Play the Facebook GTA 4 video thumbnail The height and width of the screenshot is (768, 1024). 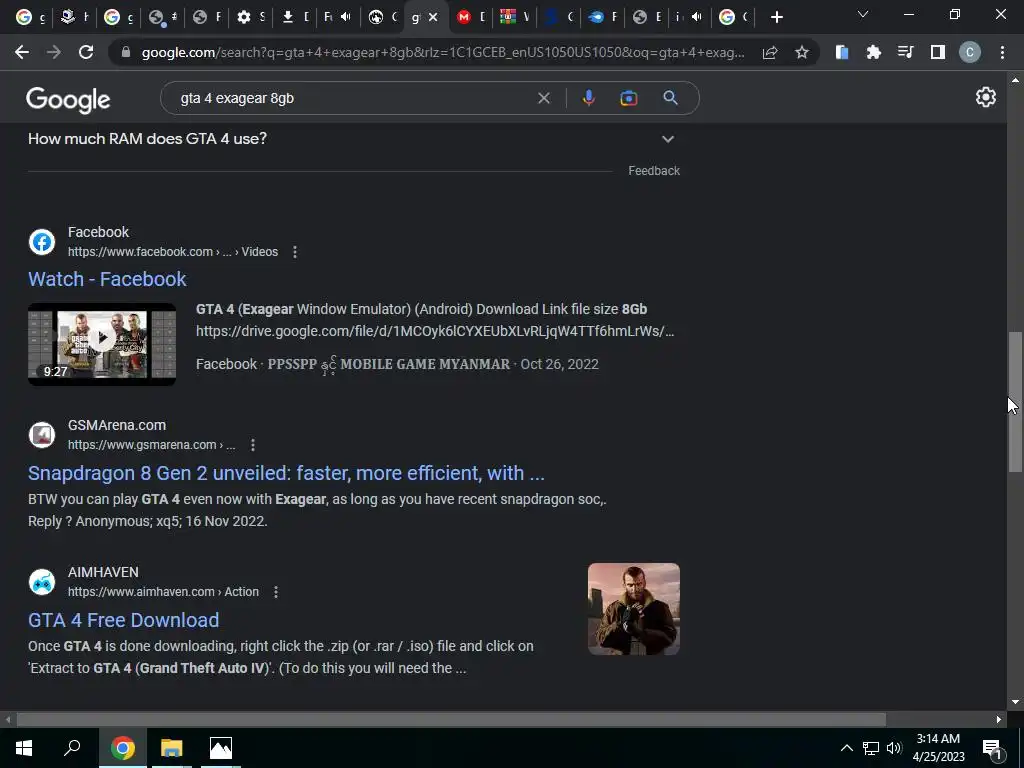click(102, 344)
